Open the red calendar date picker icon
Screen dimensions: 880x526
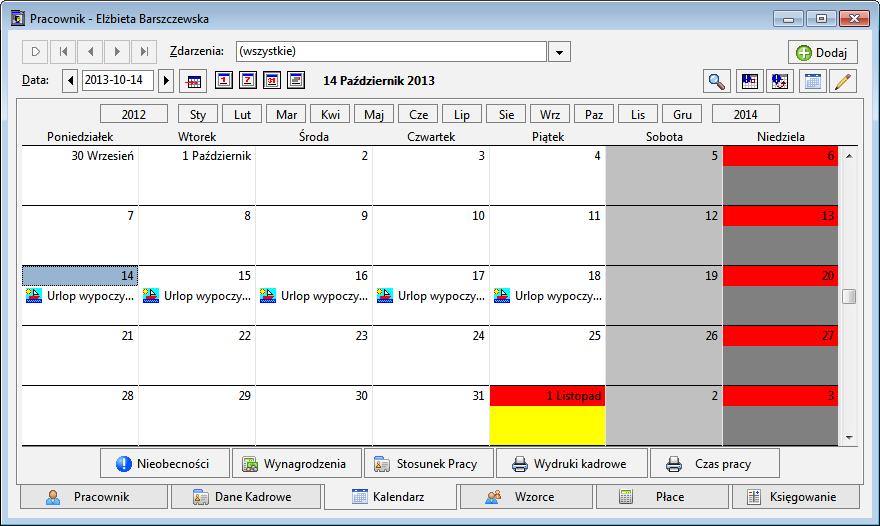point(193,81)
